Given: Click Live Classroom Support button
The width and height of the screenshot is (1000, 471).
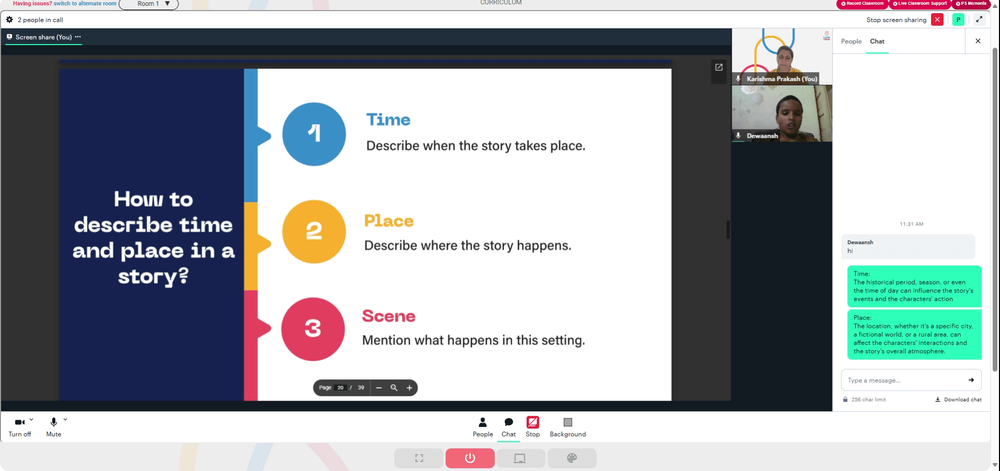Looking at the screenshot, I should [920, 4].
